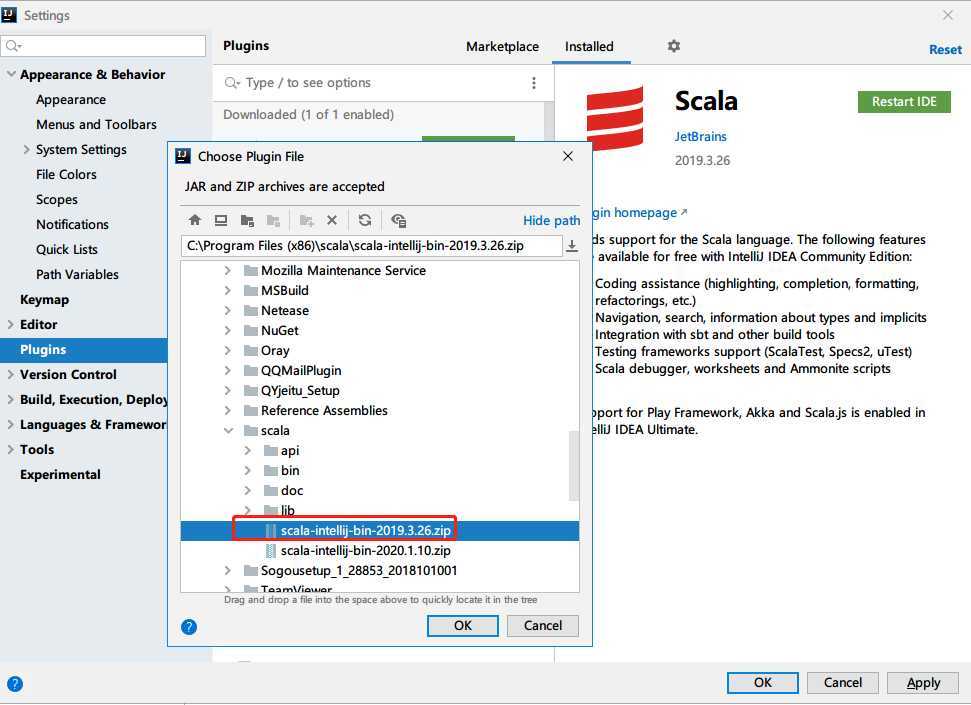Click the New Folder toolbar icon
971x705 pixels.
tap(307, 220)
